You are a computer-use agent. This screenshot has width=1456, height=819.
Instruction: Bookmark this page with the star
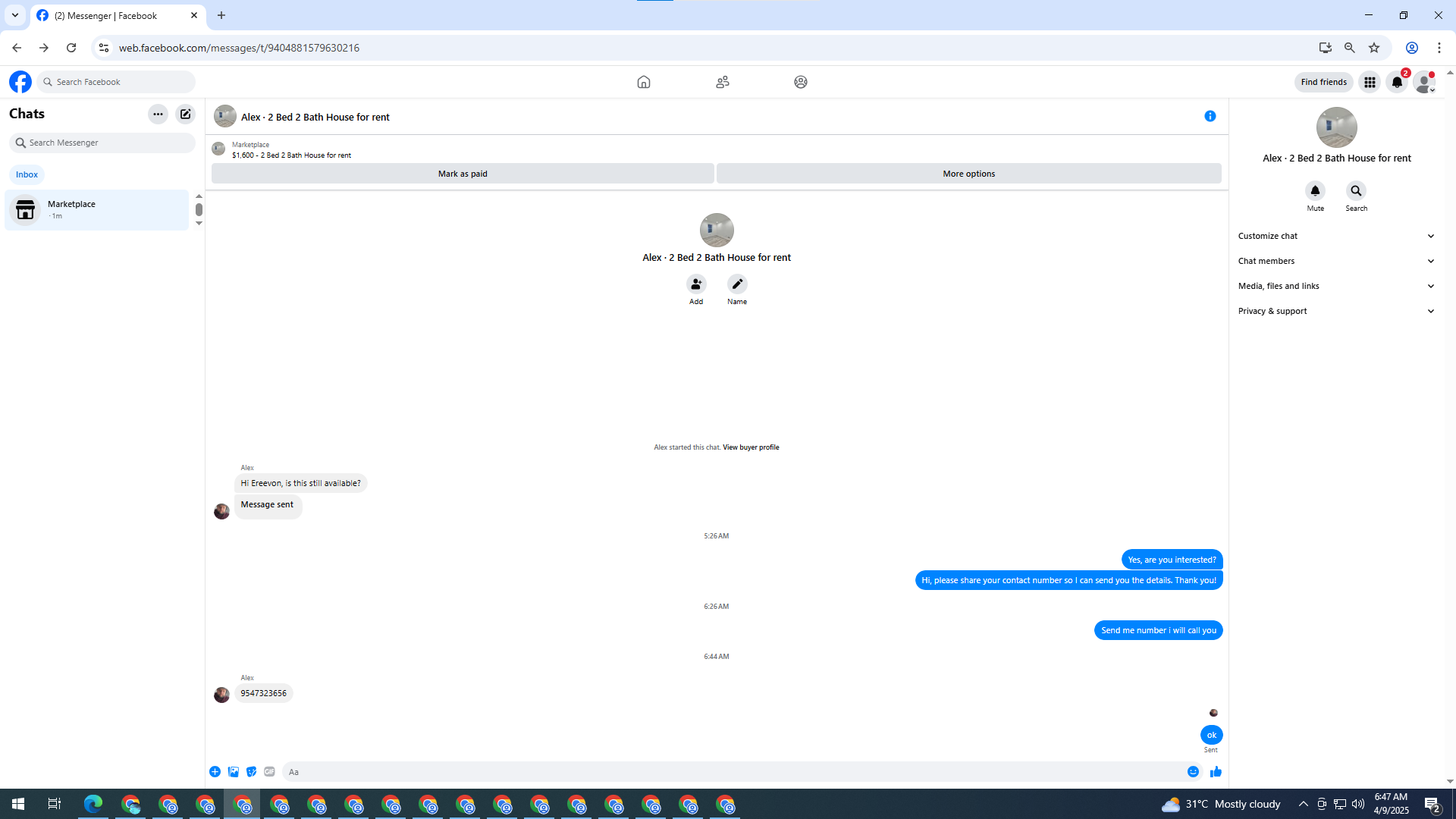coord(1374,48)
